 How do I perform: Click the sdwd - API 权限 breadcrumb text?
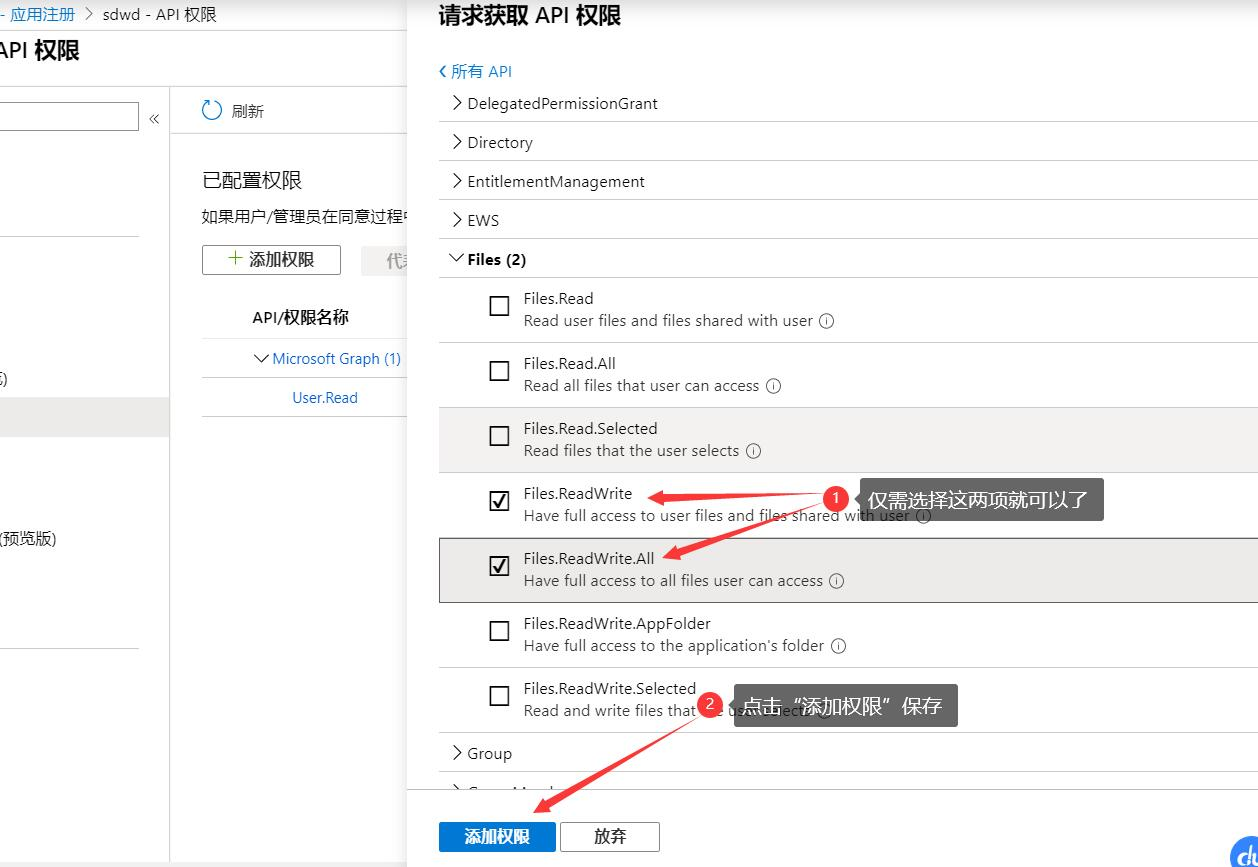[160, 14]
